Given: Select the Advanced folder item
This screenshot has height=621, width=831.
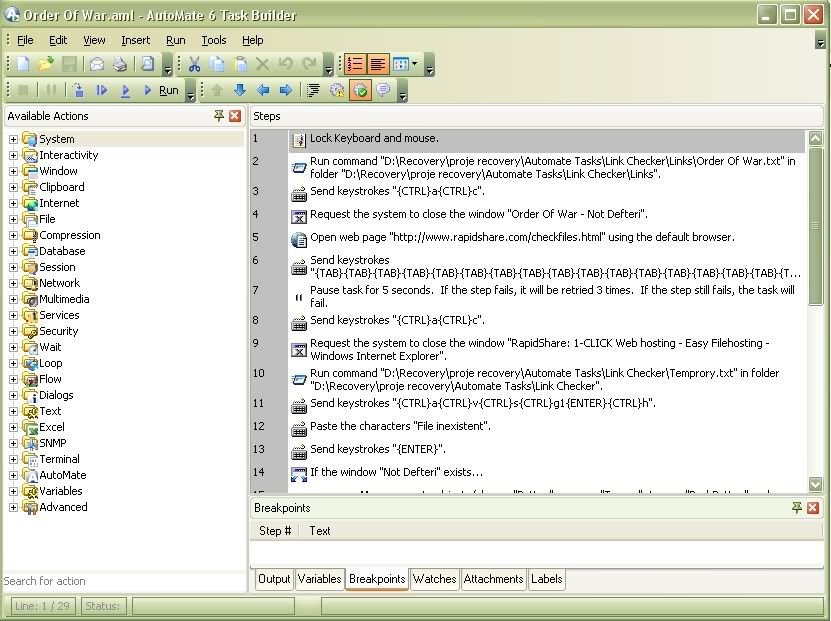Looking at the screenshot, I should [x=63, y=507].
